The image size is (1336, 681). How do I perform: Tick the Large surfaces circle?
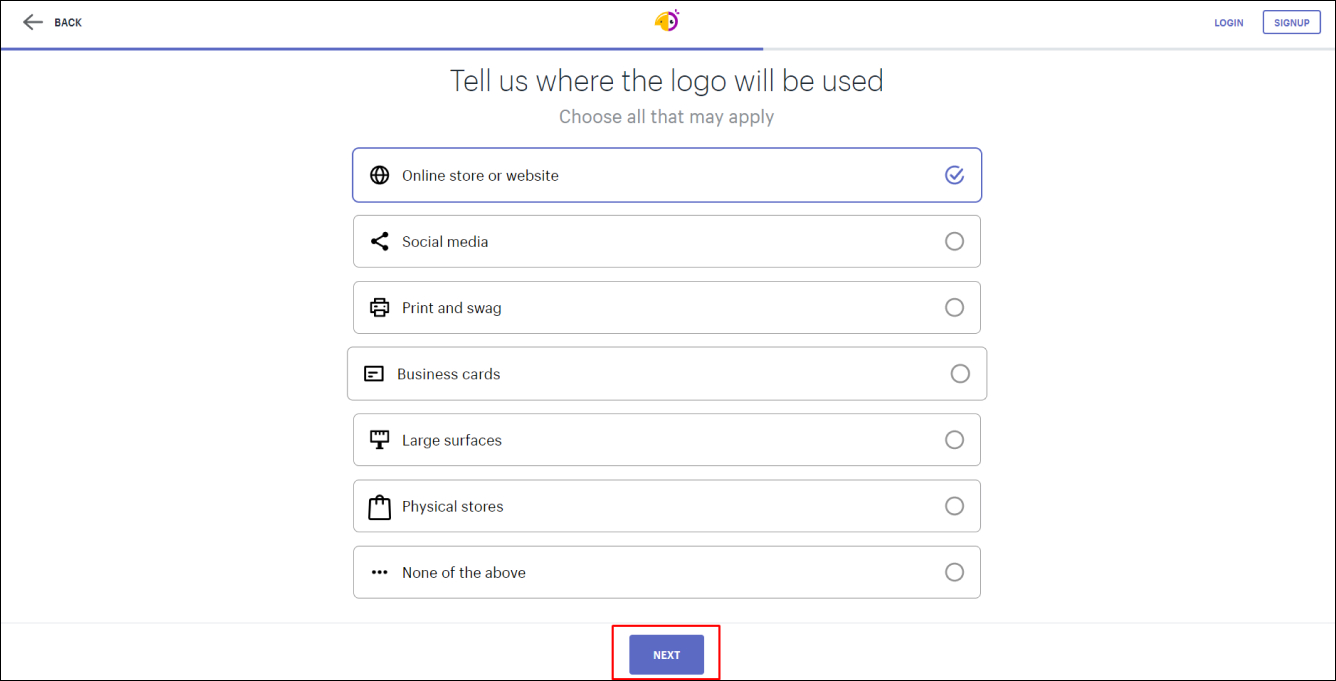click(954, 439)
